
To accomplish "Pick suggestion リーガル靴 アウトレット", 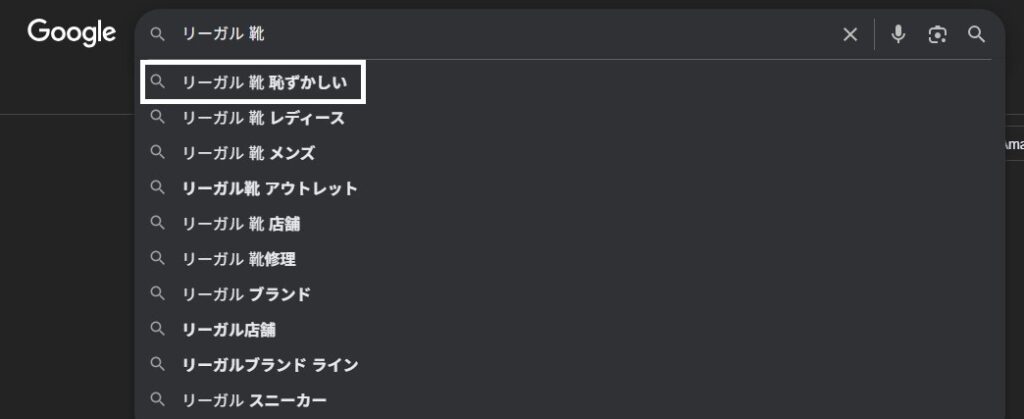I will (x=270, y=188).
